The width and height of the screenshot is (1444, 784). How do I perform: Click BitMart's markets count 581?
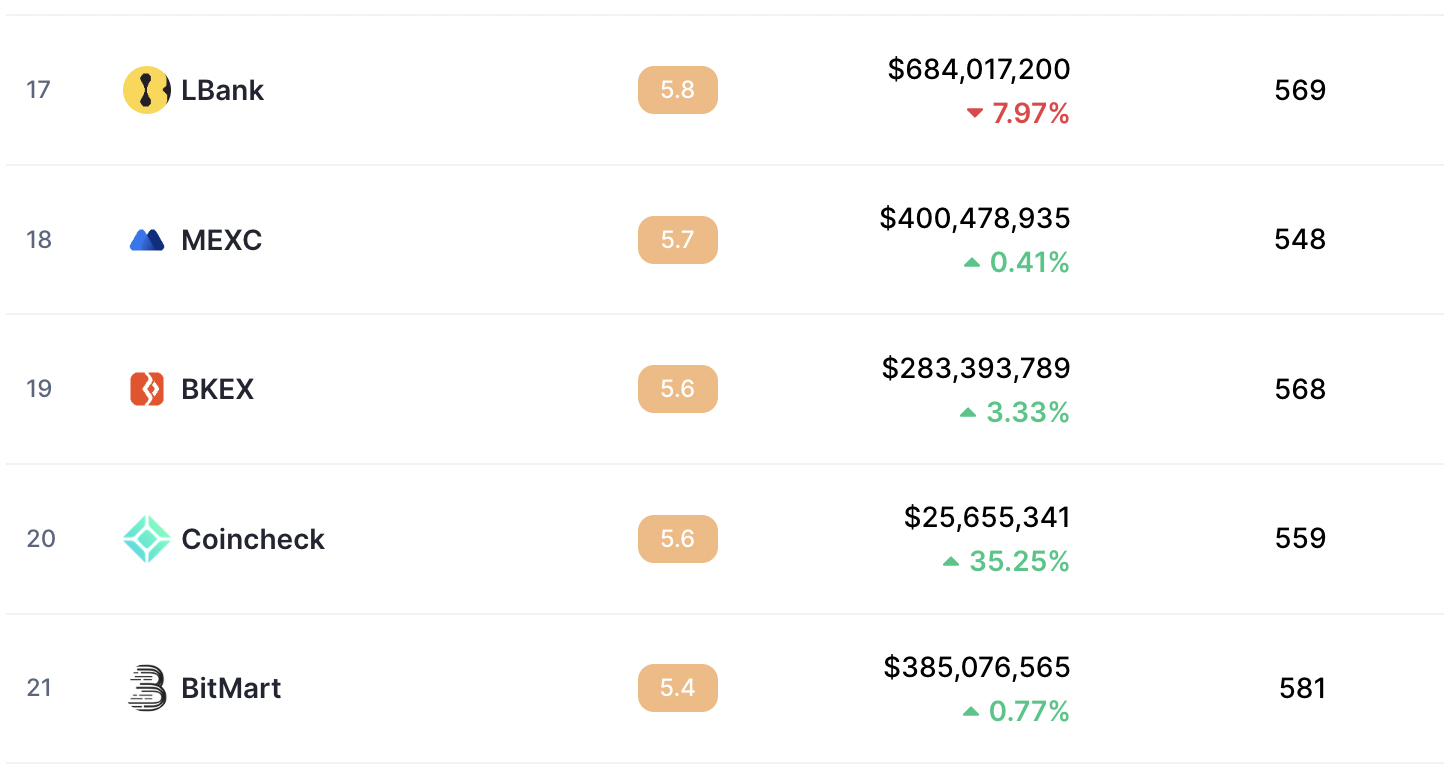coord(1302,688)
